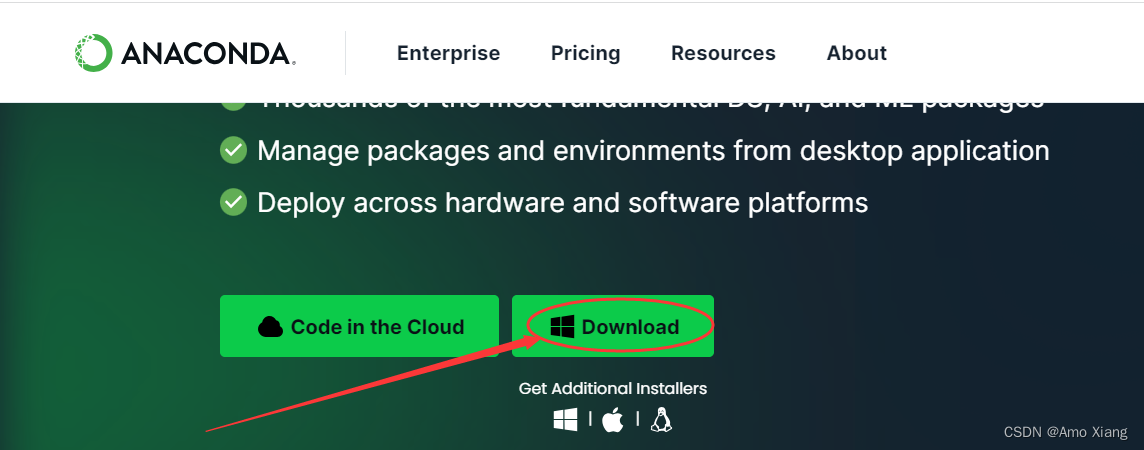This screenshot has width=1144, height=450.
Task: Open the Pricing menu item
Action: [585, 53]
